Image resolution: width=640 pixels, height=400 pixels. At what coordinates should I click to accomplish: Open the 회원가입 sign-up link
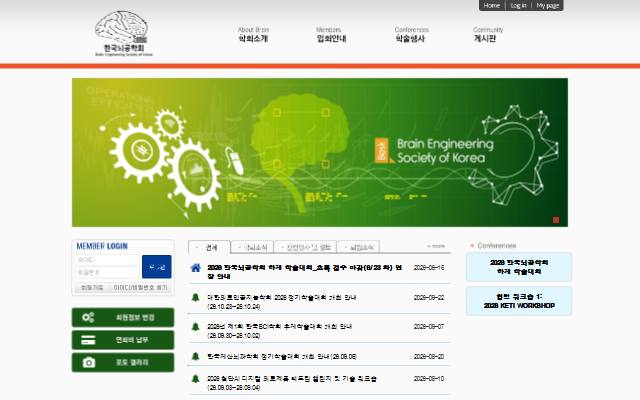pyautogui.click(x=92, y=288)
